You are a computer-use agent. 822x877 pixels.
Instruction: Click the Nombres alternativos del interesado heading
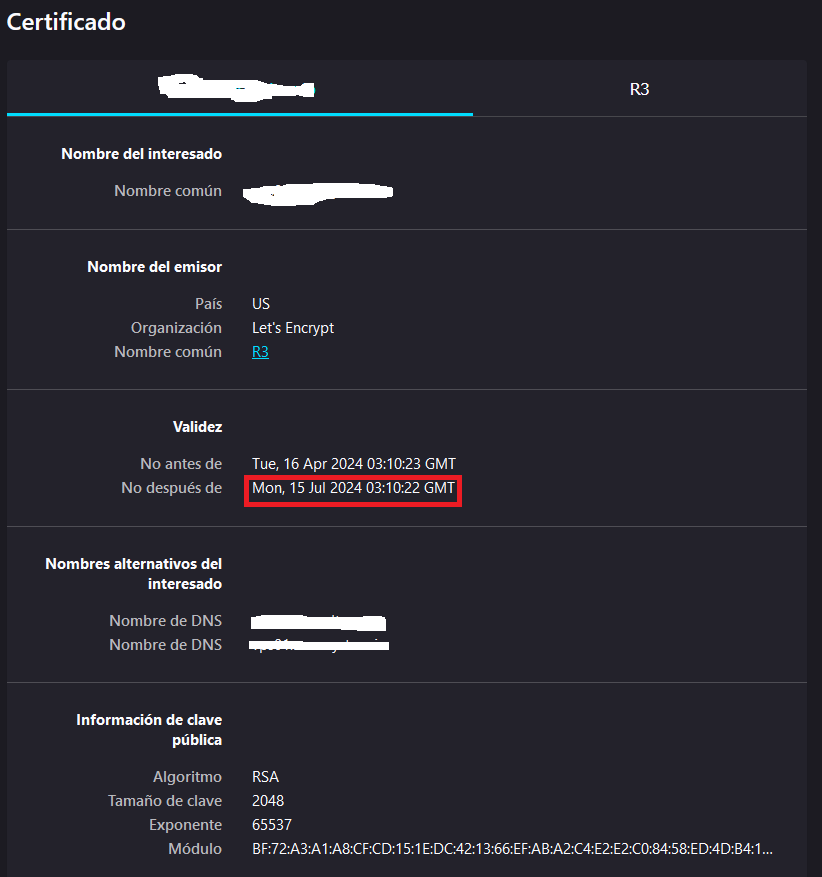point(134,573)
